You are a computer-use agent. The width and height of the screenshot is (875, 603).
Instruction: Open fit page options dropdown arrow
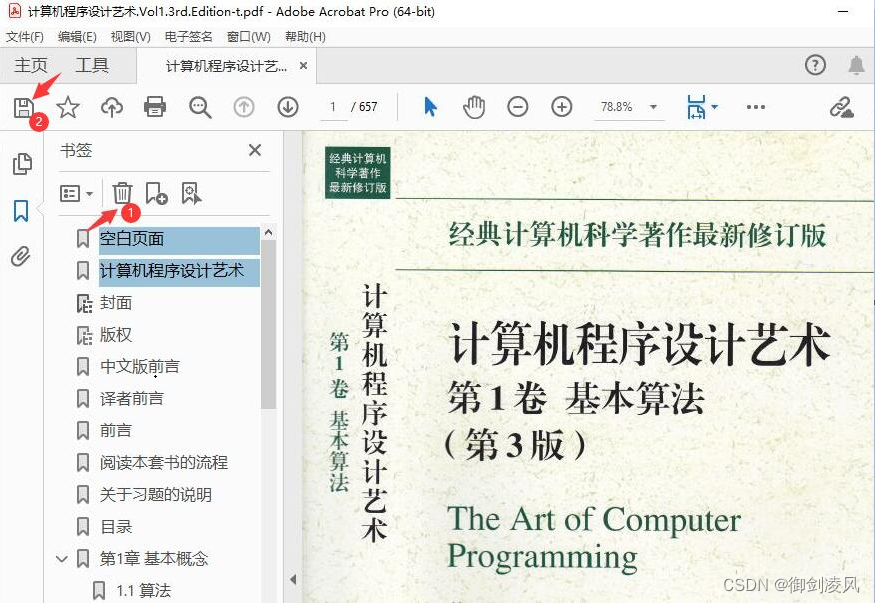point(714,106)
